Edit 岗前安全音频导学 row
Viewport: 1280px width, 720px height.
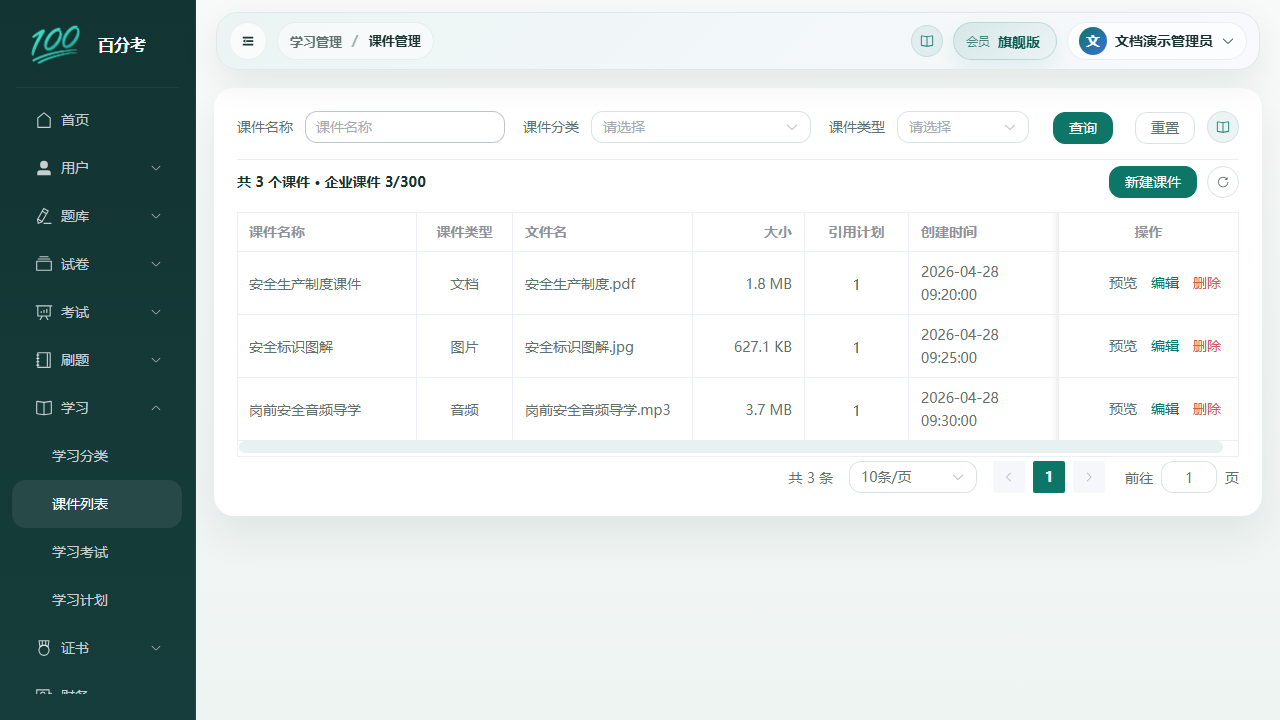1165,409
